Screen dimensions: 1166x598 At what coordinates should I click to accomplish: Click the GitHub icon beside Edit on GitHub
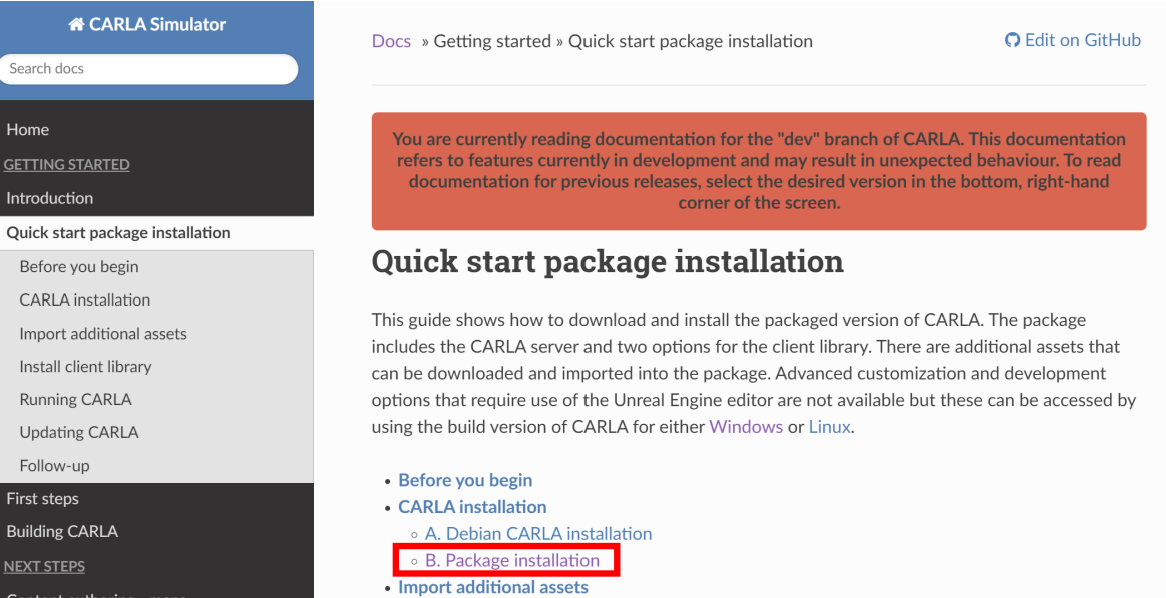1012,40
